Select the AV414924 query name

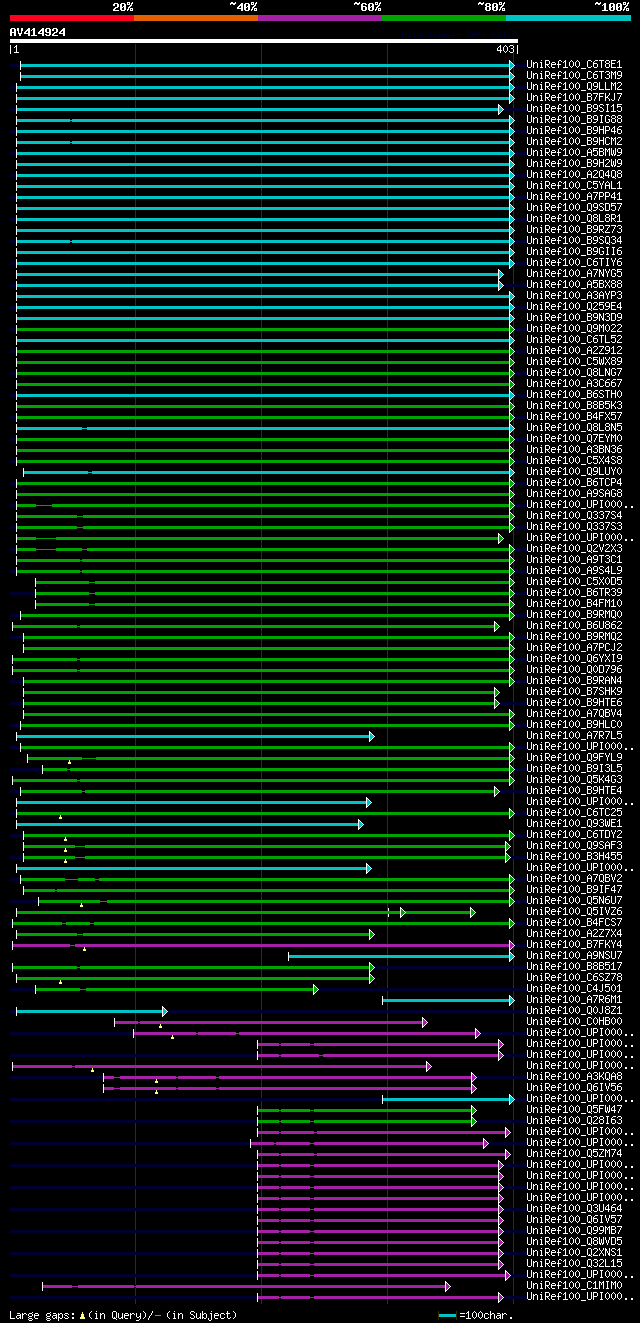(38, 32)
